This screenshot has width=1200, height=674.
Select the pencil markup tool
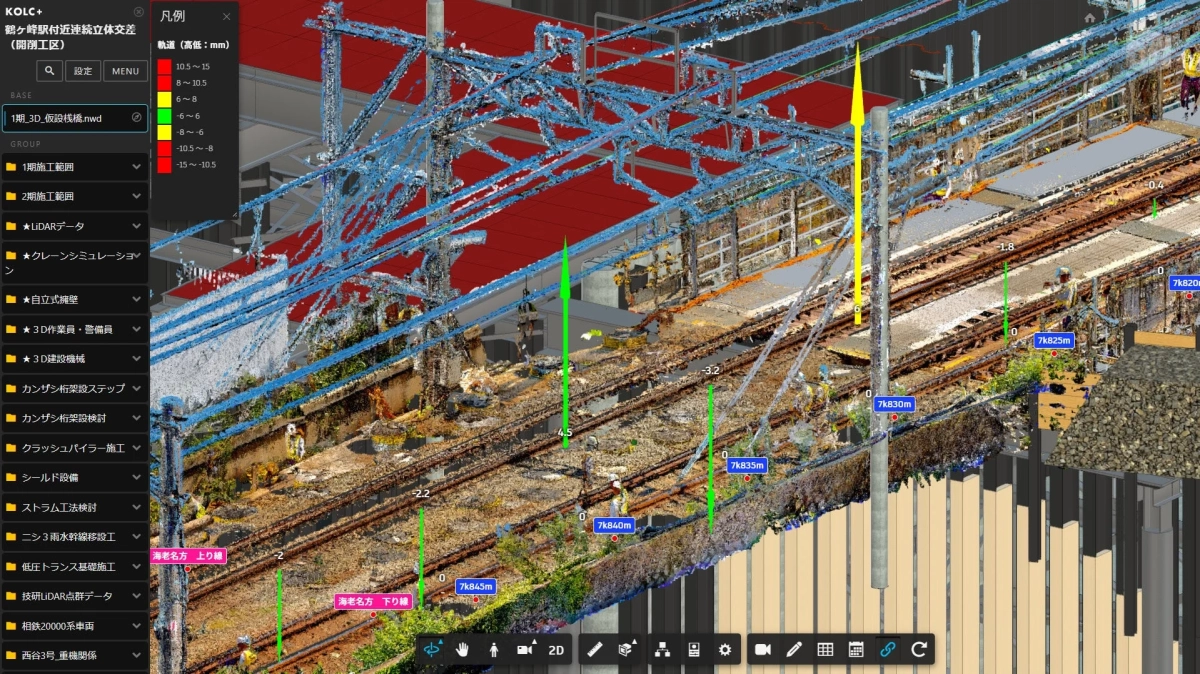pos(794,649)
